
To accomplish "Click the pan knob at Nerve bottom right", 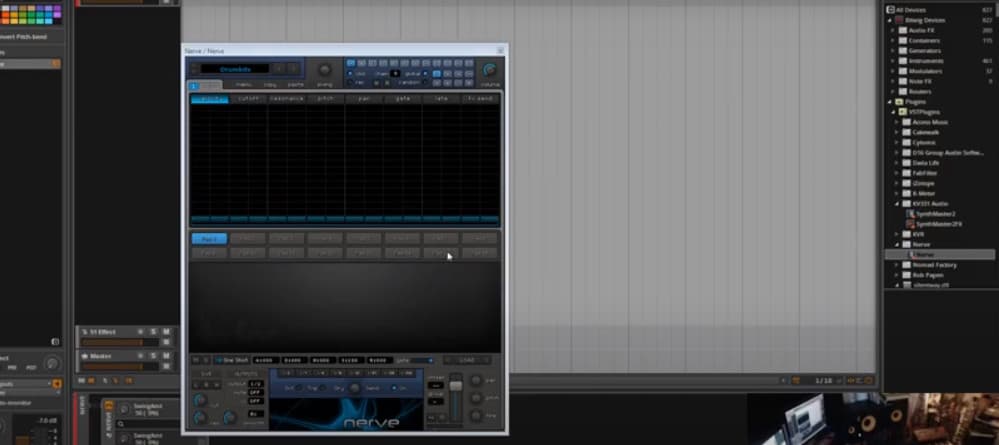I will [x=475, y=381].
